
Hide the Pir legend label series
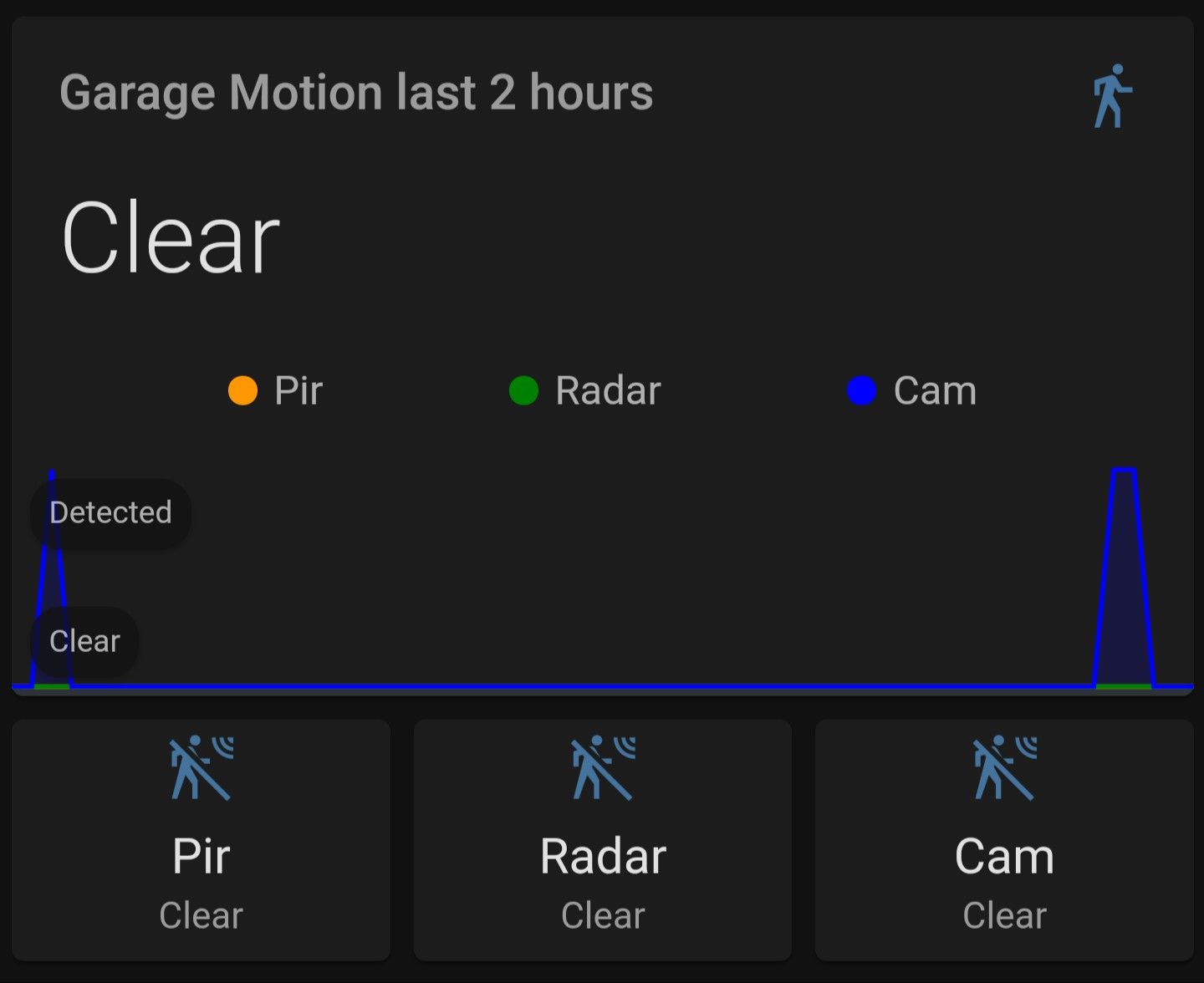pos(298,390)
